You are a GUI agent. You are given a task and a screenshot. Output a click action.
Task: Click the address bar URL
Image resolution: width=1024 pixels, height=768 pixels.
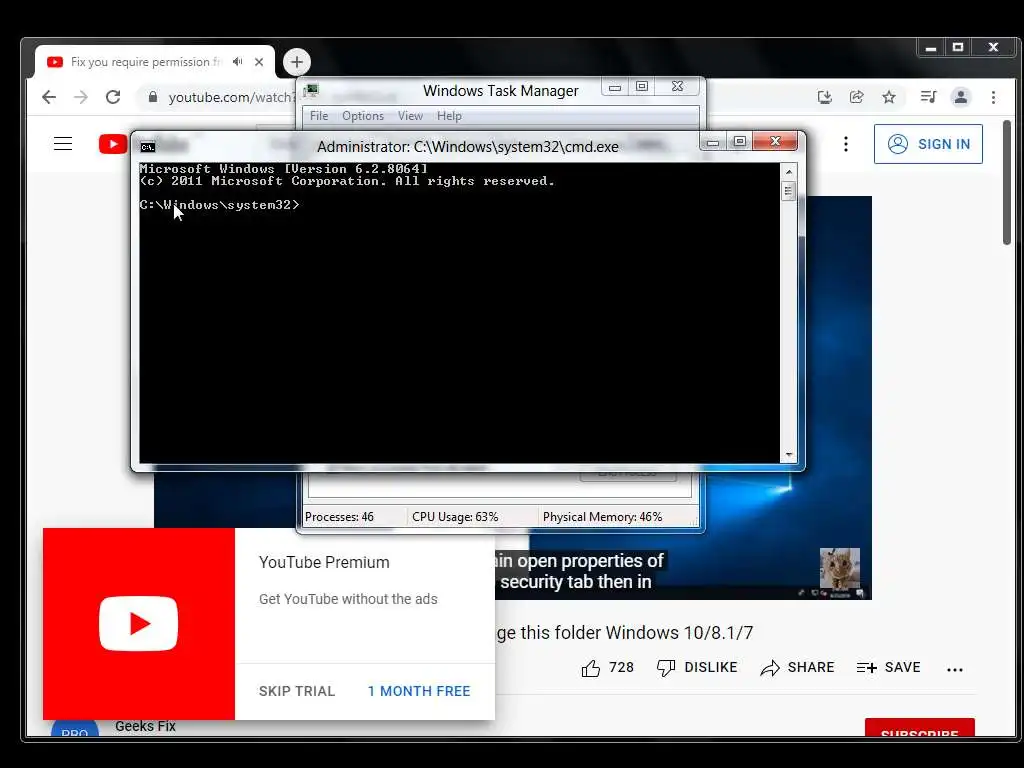(231, 97)
